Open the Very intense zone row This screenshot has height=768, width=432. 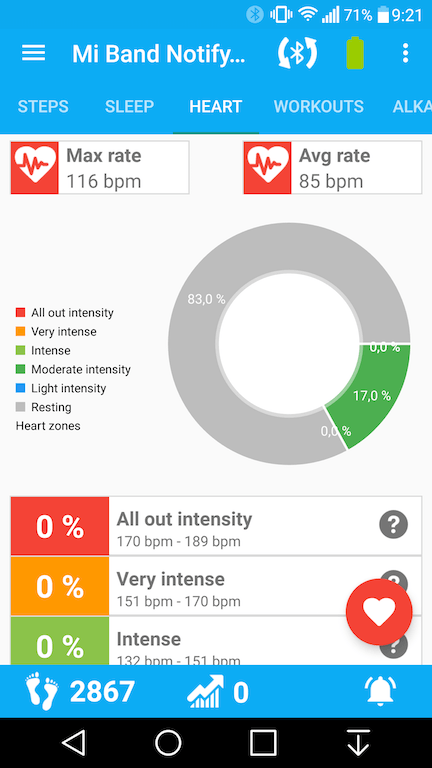[216, 586]
